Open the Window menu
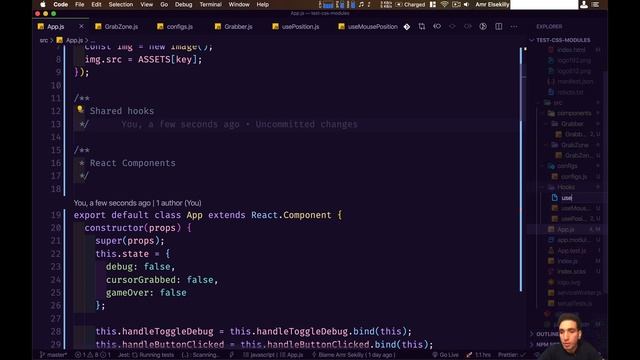 (x=239, y=4)
